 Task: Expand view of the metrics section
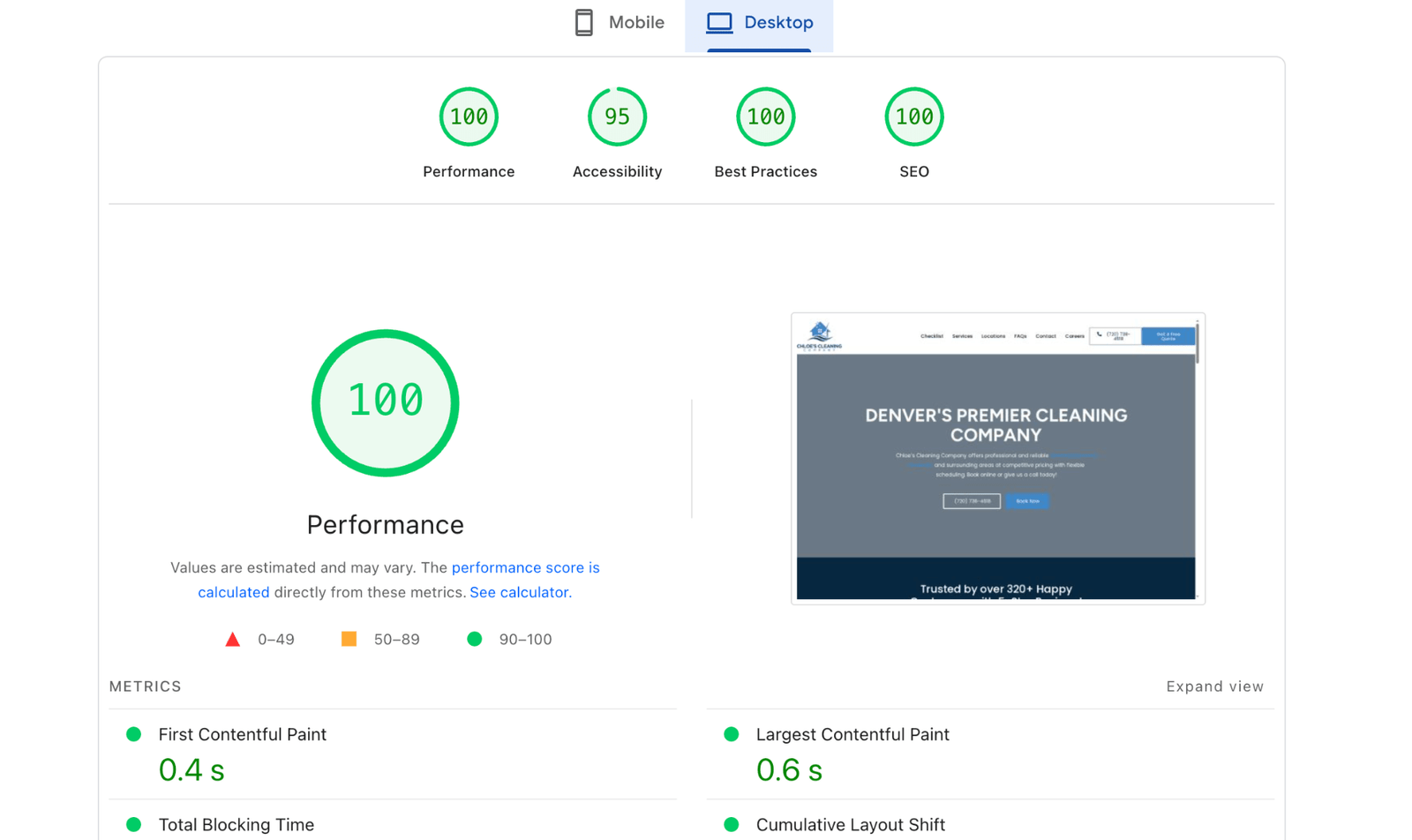click(x=1214, y=686)
